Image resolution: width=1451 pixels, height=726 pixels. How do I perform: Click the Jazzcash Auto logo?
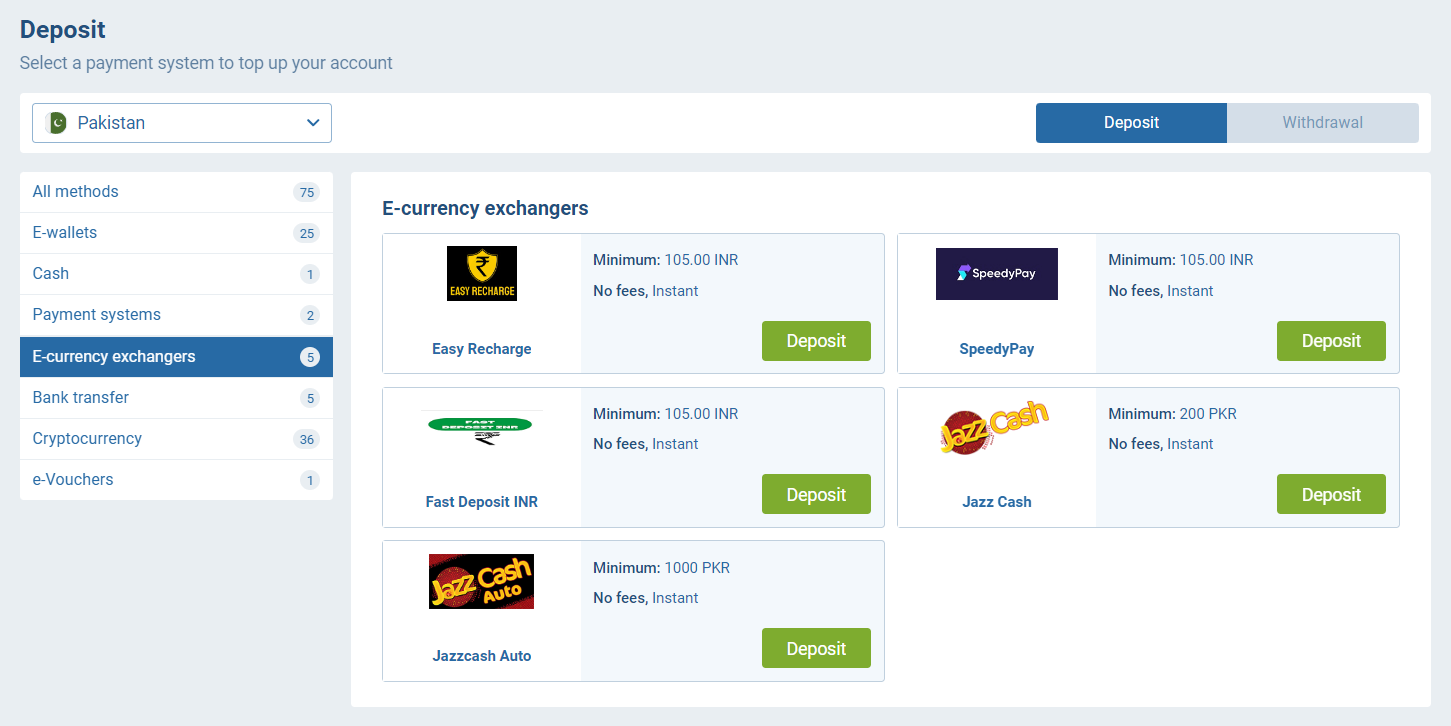click(x=481, y=581)
